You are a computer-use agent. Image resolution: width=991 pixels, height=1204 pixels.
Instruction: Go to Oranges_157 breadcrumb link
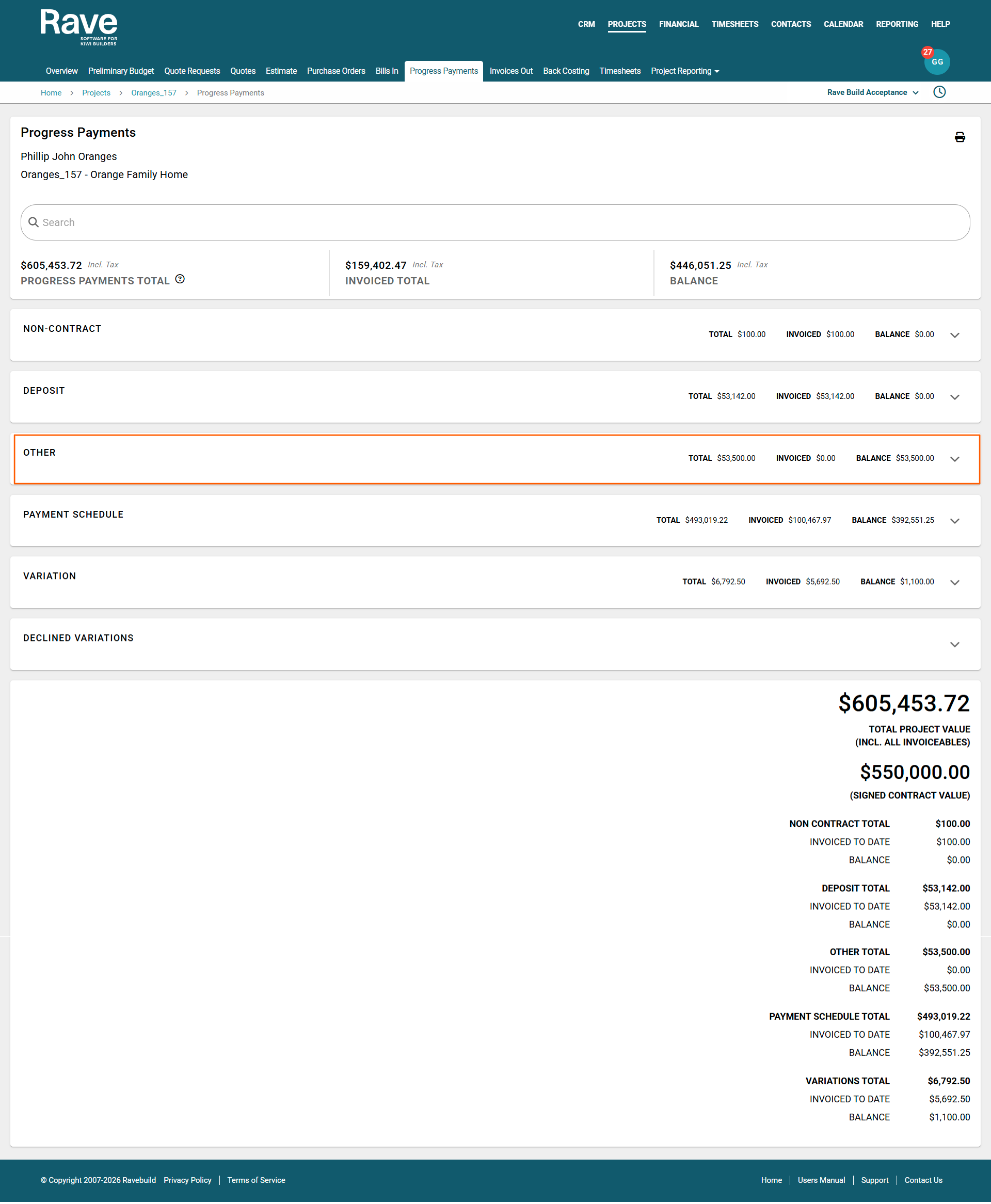pos(154,93)
